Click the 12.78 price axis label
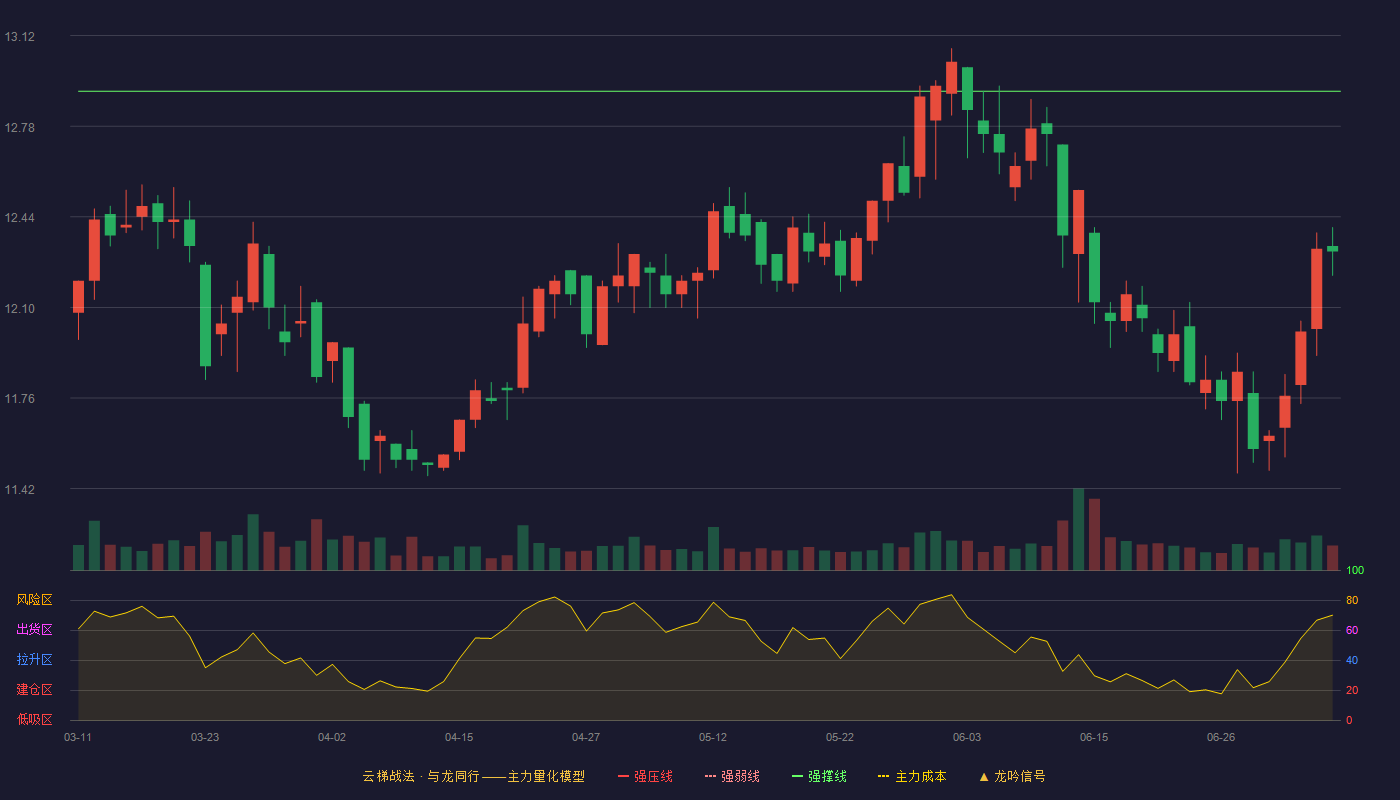This screenshot has width=1400, height=800. (20, 127)
